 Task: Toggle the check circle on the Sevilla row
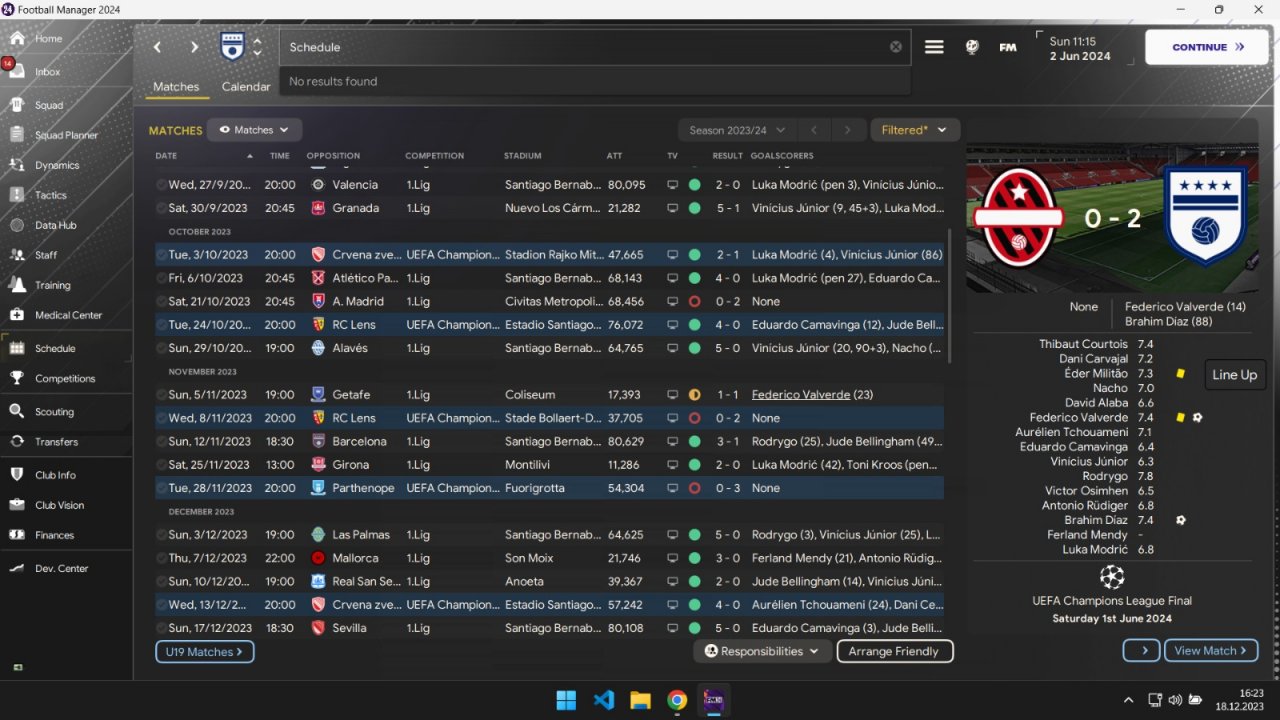click(161, 628)
